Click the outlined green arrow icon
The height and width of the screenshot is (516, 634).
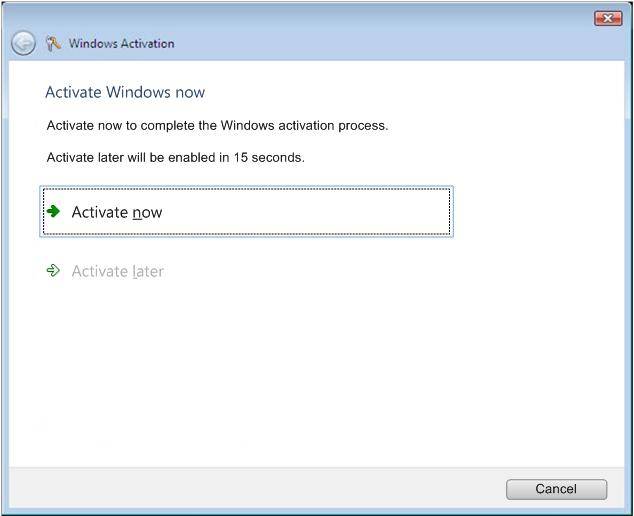(53, 270)
